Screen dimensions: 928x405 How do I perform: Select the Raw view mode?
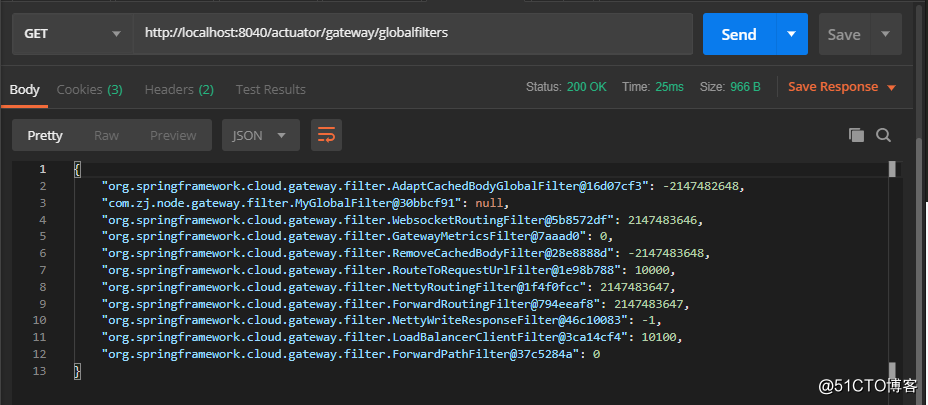pos(107,136)
